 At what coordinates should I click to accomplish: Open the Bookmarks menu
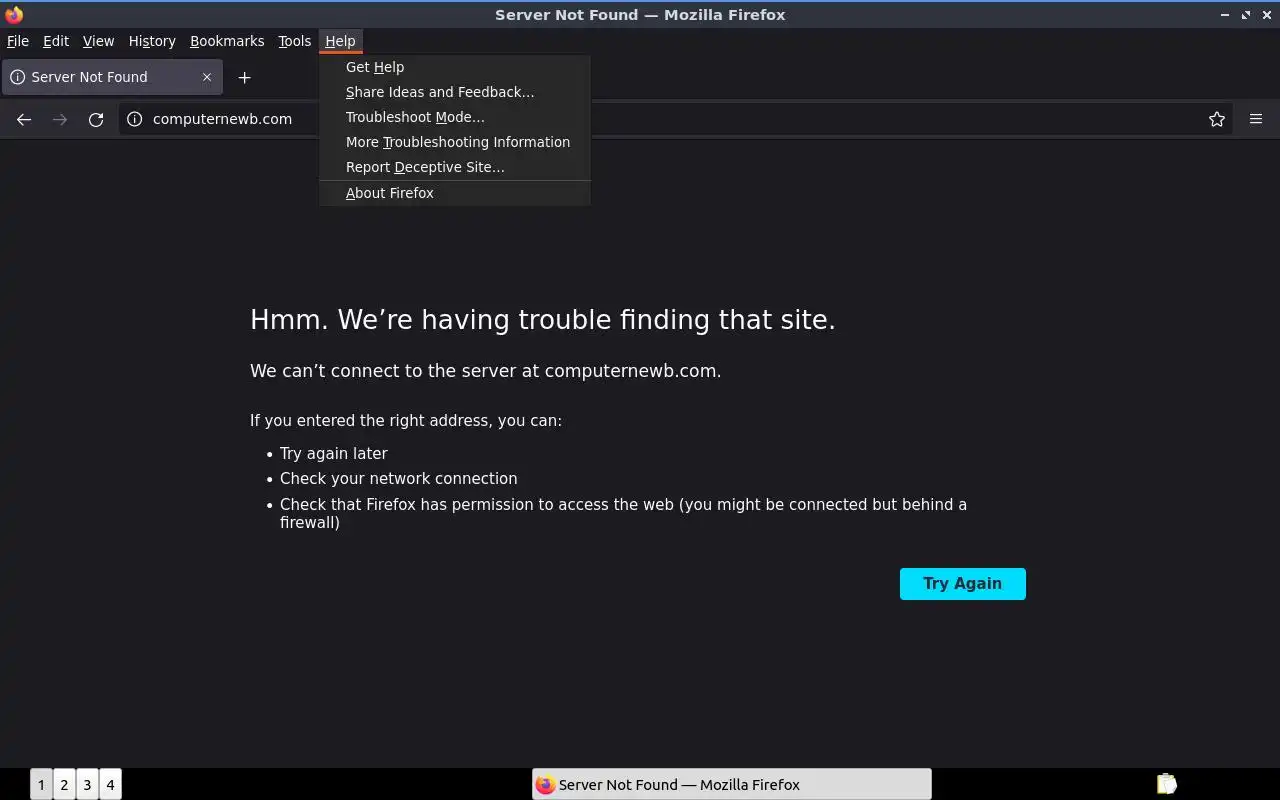click(227, 41)
